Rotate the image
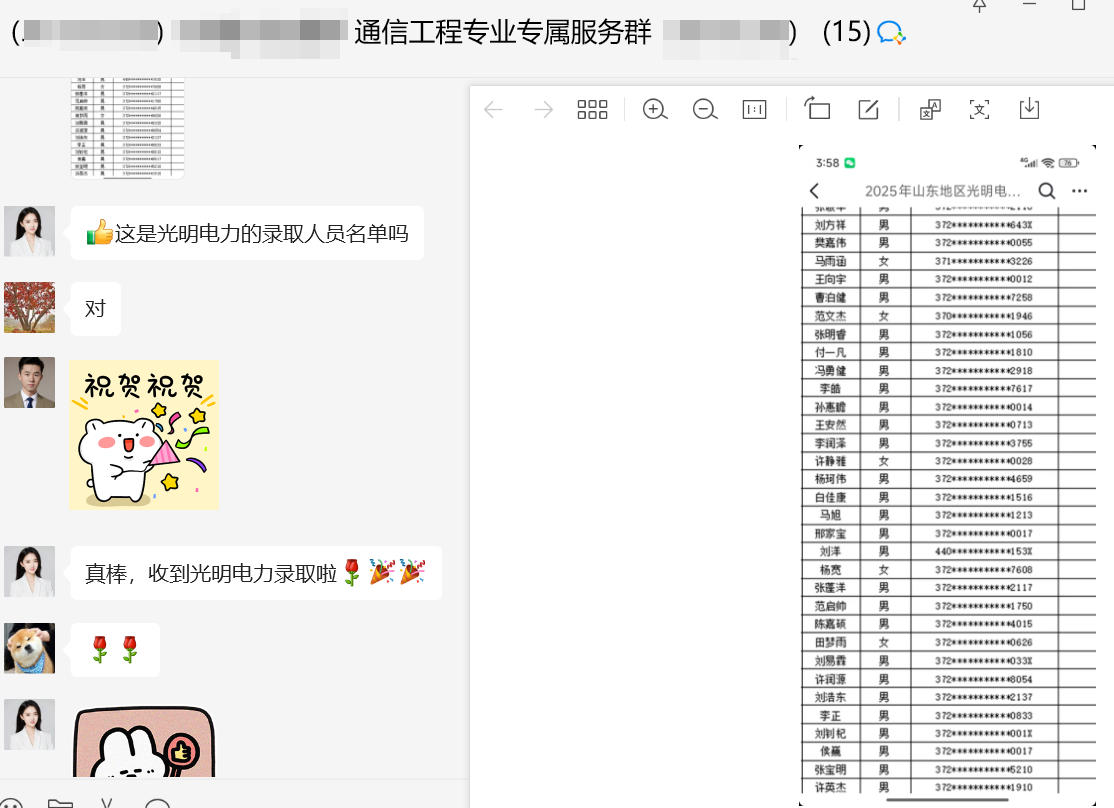Screen dimensions: 1114x808 click(x=817, y=110)
